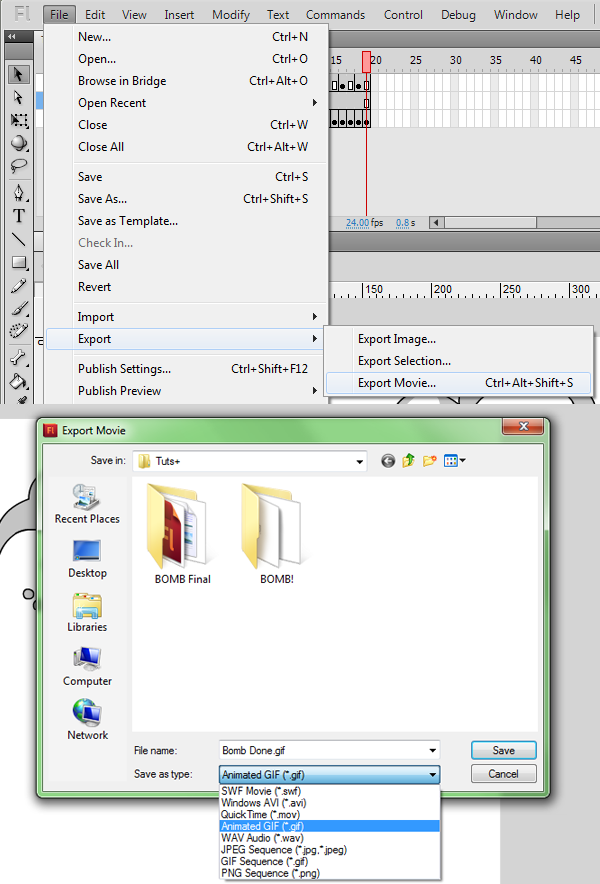Select the Deco tool
The image size is (600, 884).
point(19,330)
